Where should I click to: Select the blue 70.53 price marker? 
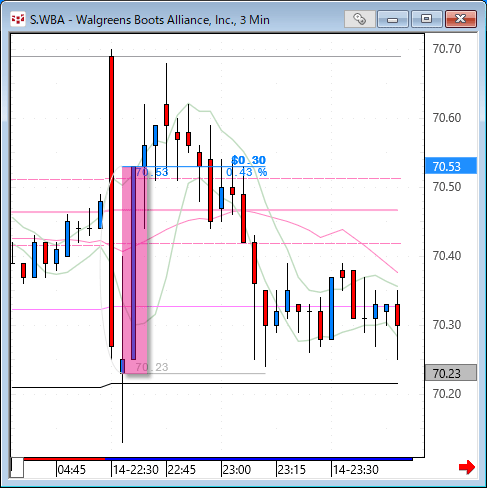click(x=451, y=166)
